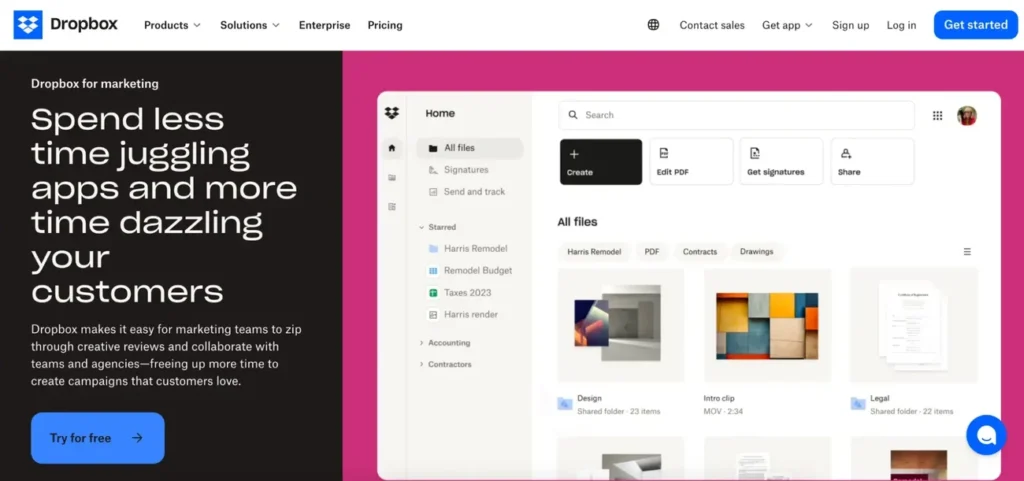Click the Dropbox logo in the header
Image resolution: width=1024 pixels, height=481 pixels.
pos(65,25)
